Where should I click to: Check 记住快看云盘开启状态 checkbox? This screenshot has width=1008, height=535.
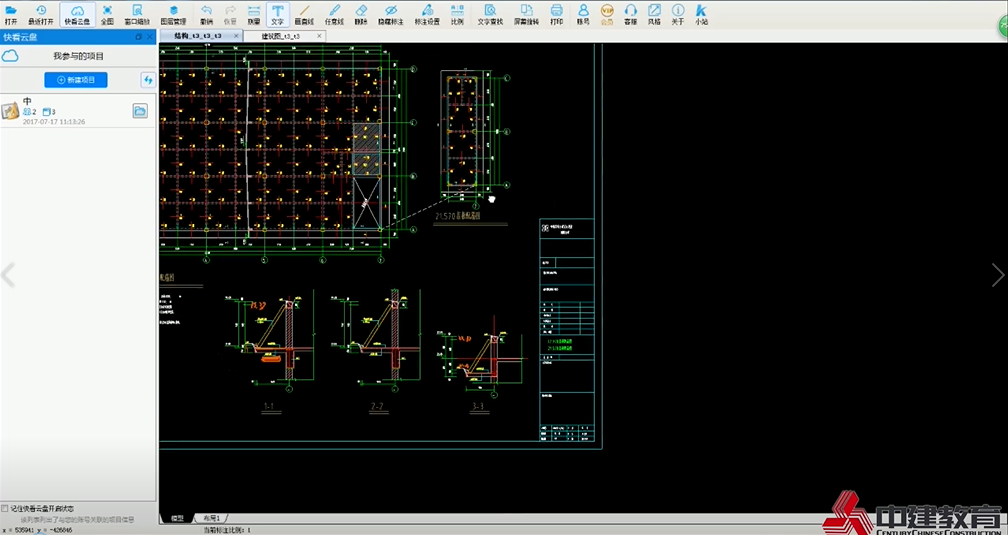5,508
